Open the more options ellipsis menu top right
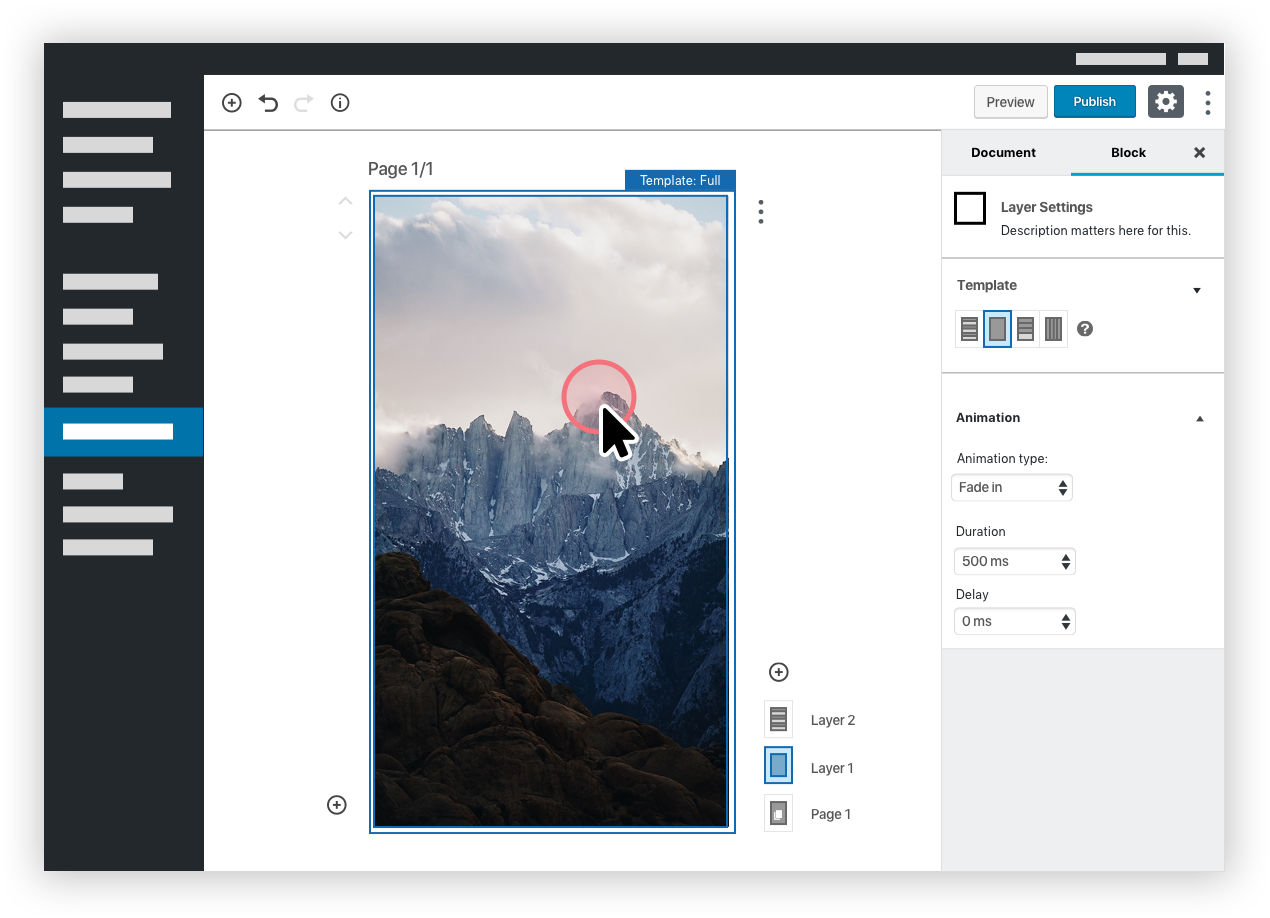Image resolution: width=1270 pixels, height=918 pixels. click(1207, 102)
